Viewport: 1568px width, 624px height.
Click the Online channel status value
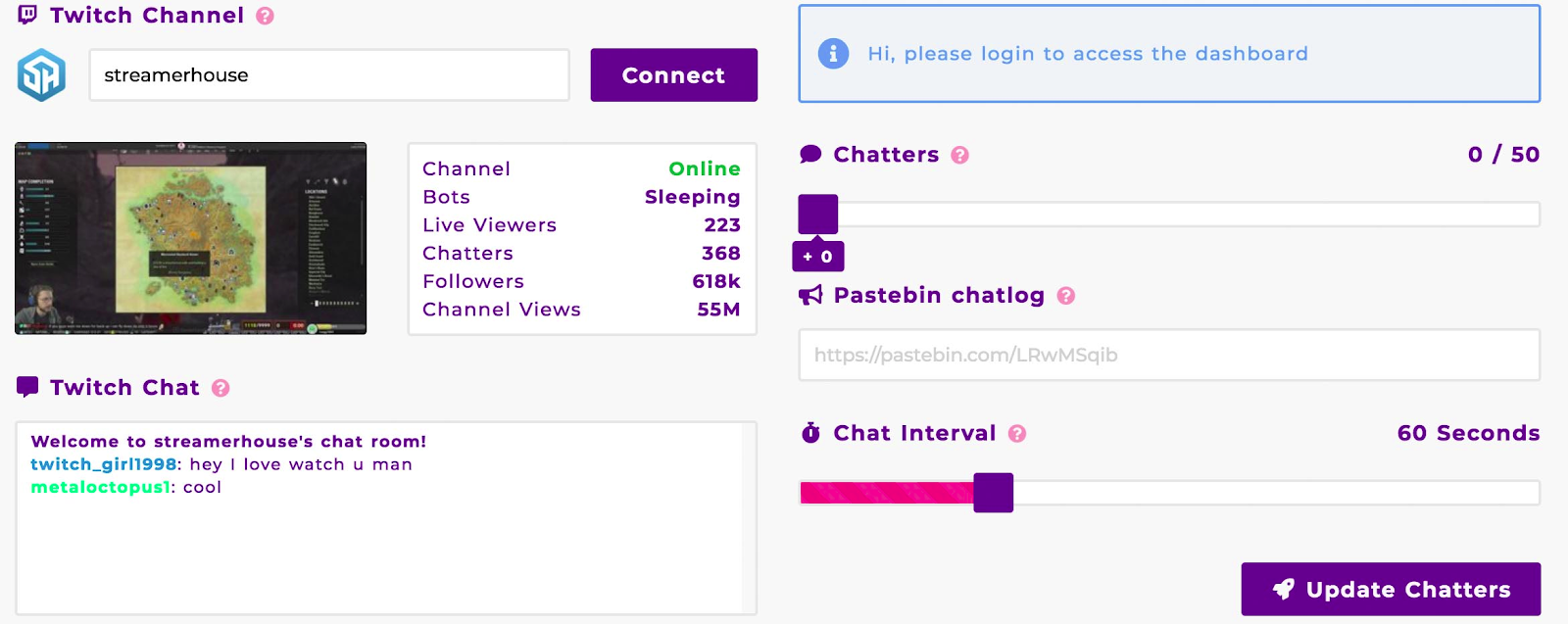coord(705,168)
